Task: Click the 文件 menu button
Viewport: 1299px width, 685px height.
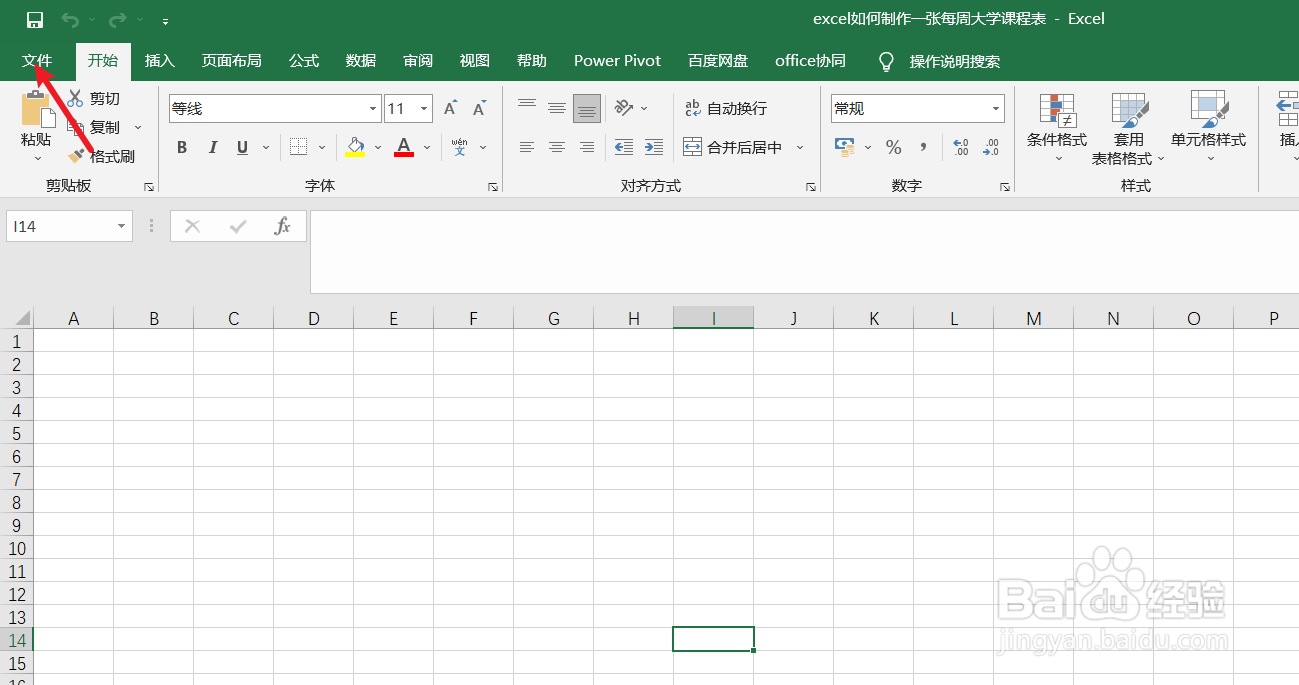Action: coord(38,61)
